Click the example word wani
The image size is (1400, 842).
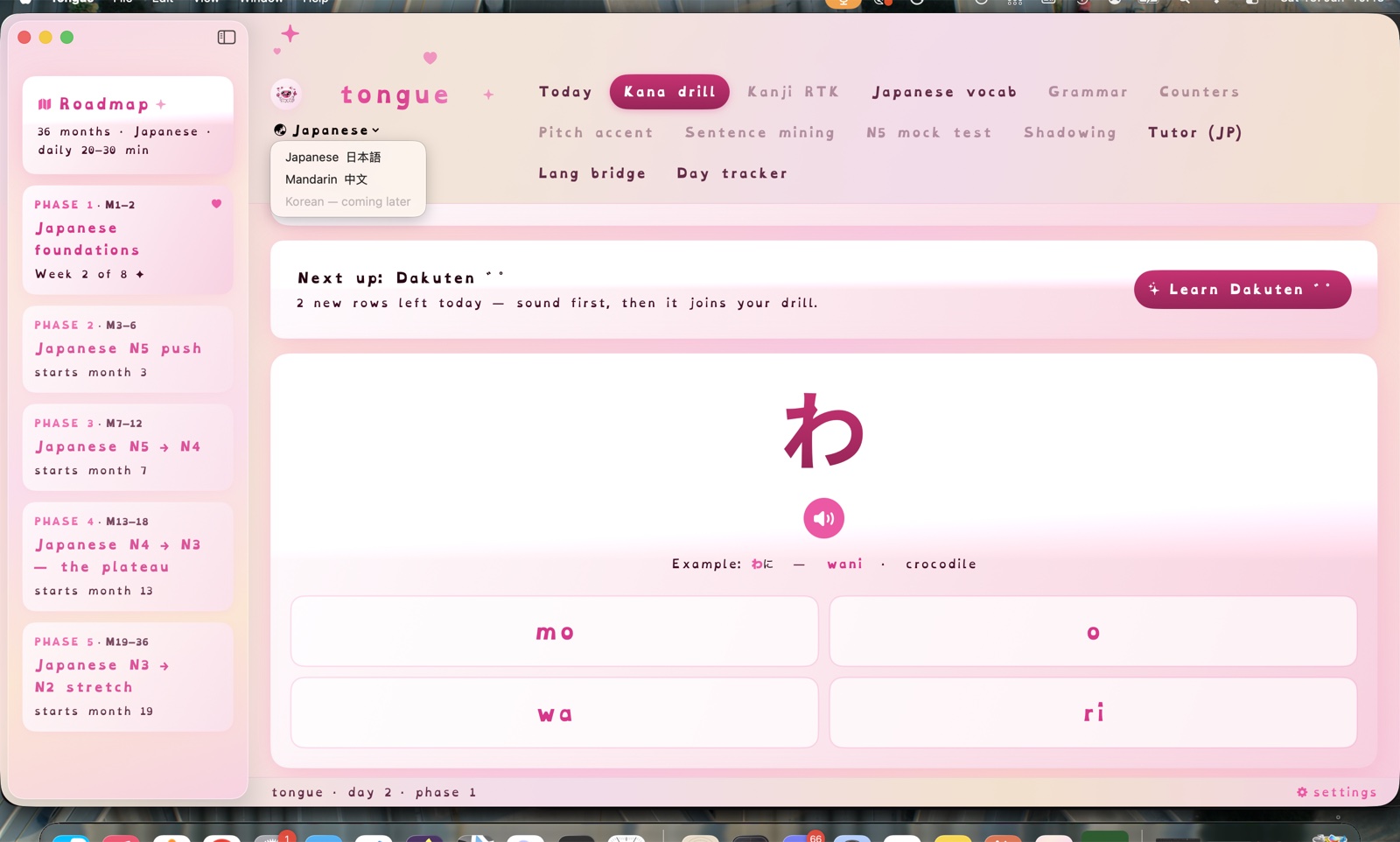[844, 564]
